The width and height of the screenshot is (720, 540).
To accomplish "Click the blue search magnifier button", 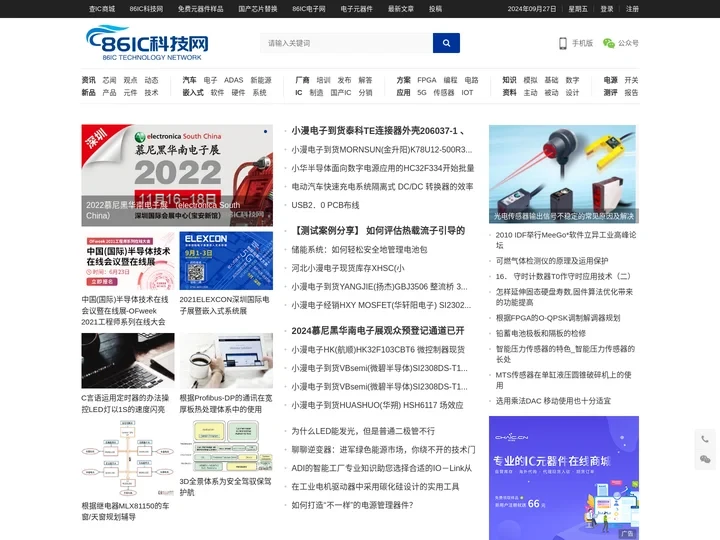I will click(446, 43).
